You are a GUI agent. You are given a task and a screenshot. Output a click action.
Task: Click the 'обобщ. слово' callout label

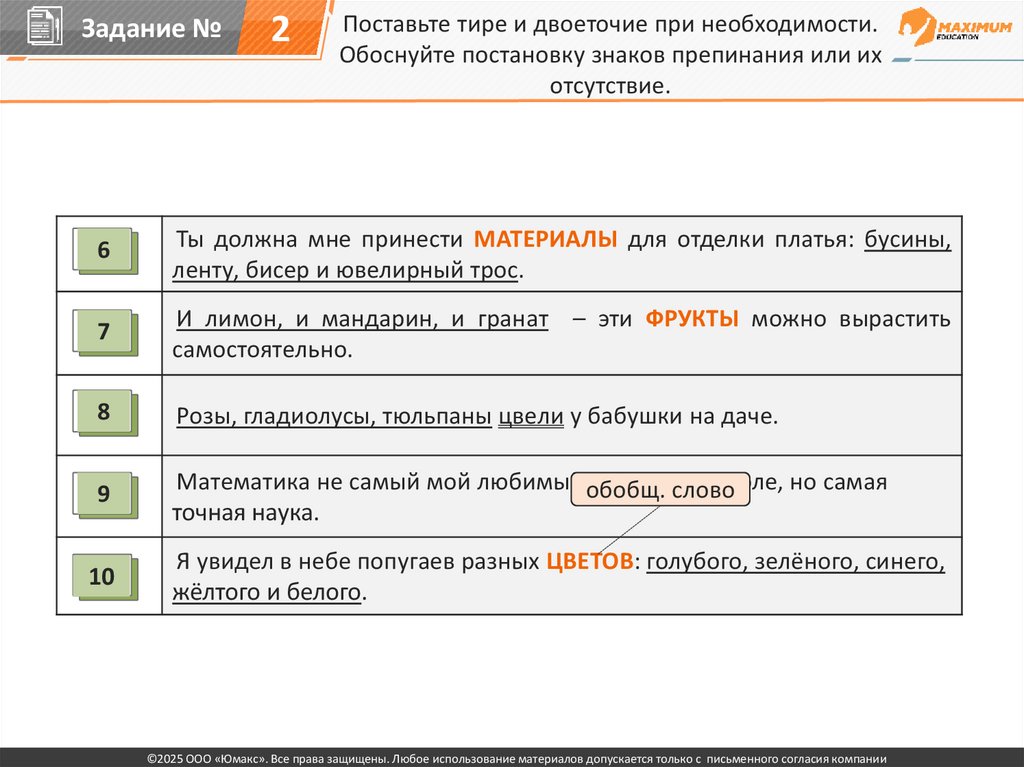pyautogui.click(x=660, y=489)
